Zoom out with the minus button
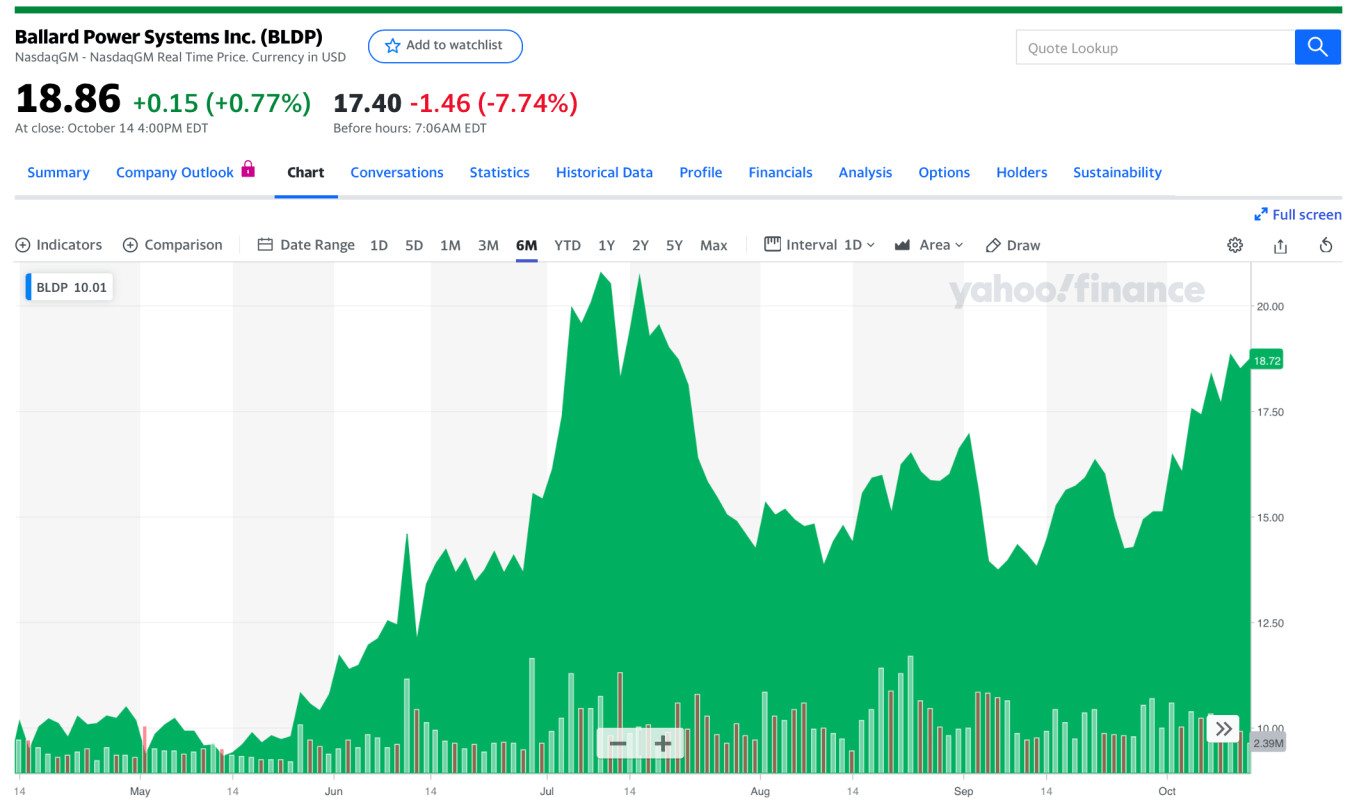Image resolution: width=1350 pixels, height=804 pixels. click(x=618, y=743)
